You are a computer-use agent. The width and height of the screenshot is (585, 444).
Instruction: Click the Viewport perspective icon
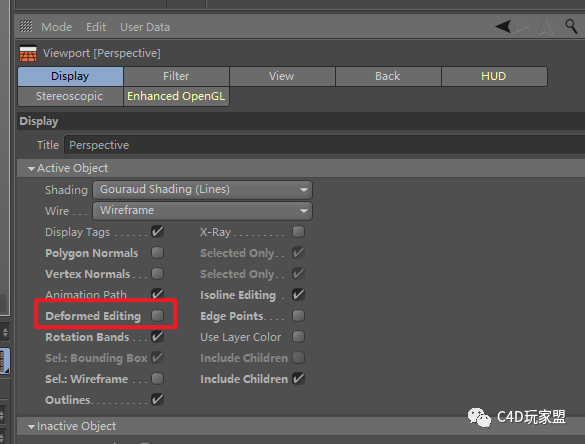point(28,53)
